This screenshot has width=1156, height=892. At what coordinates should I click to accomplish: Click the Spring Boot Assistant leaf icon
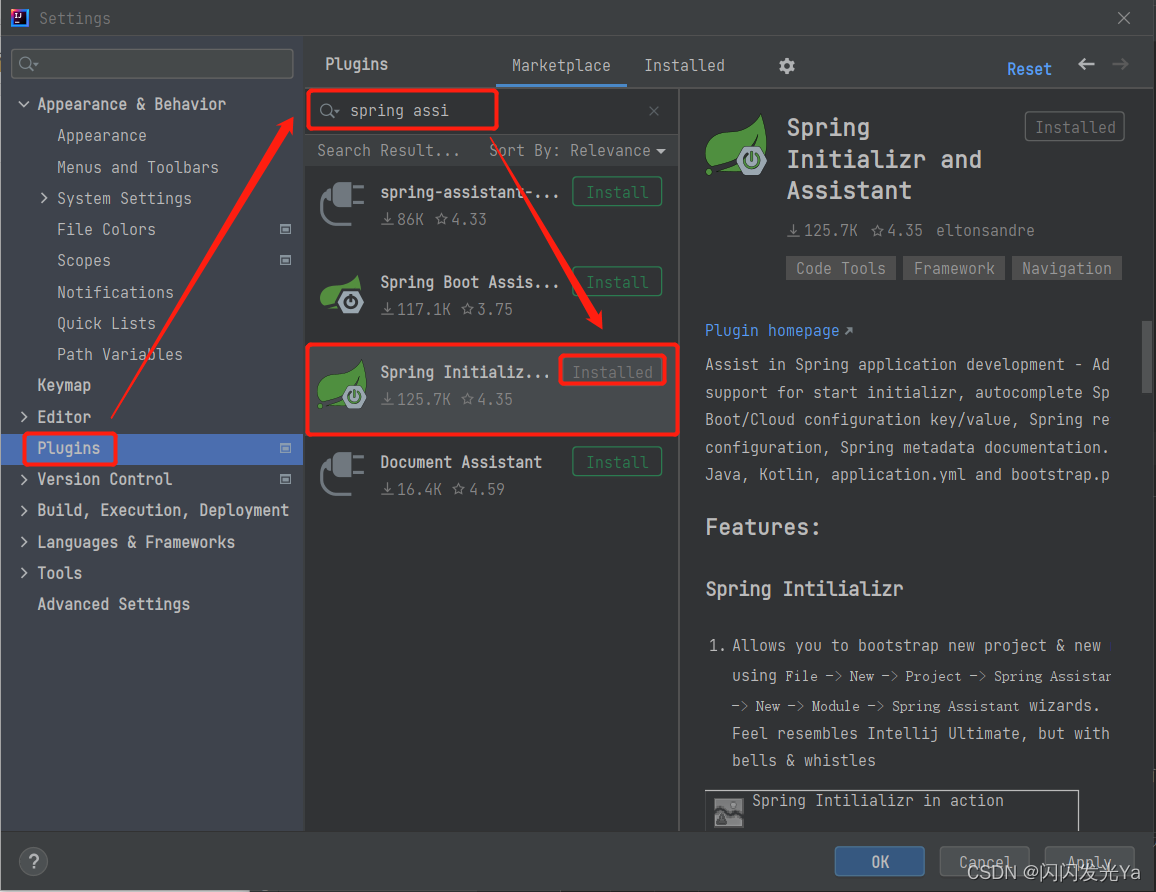342,294
